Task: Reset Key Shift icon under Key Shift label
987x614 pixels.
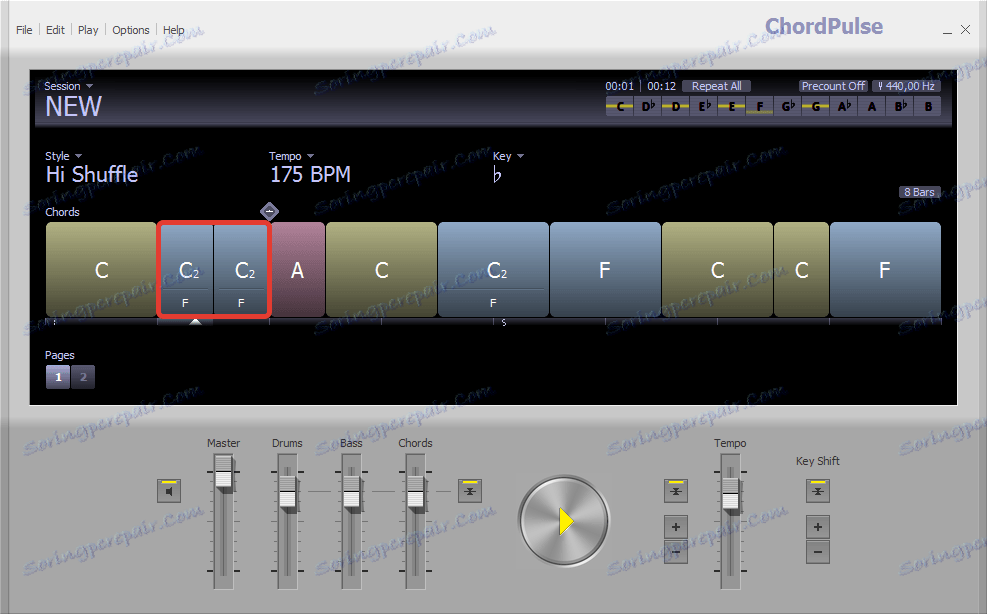Action: pos(818,491)
